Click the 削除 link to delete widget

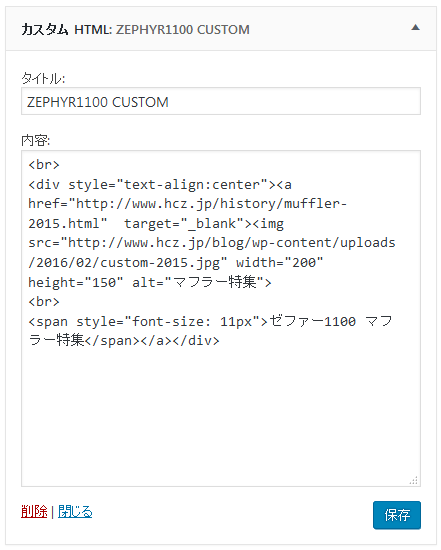pos(34,512)
